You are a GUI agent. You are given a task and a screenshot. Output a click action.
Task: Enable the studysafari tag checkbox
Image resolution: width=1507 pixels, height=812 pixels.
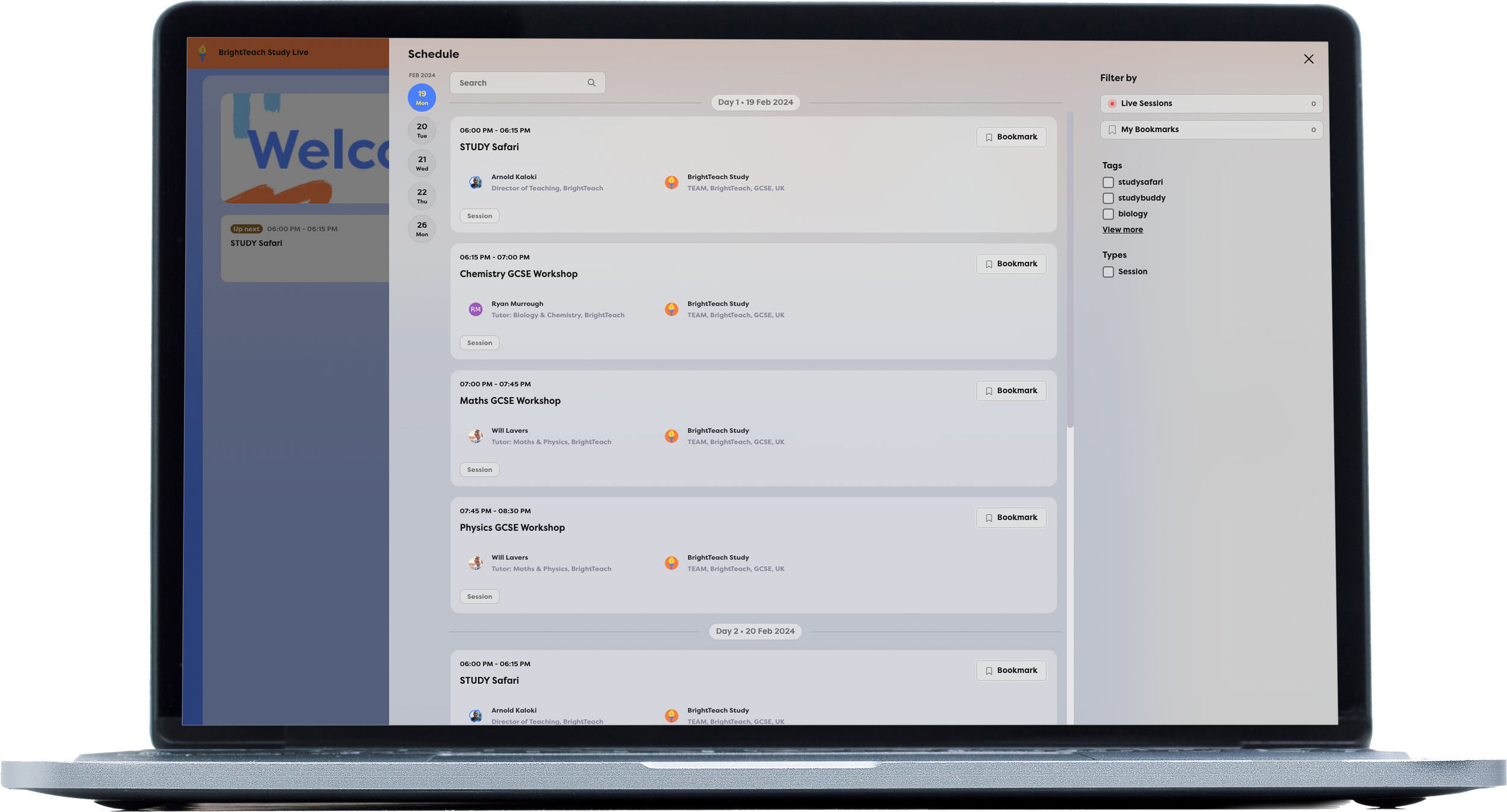coord(1107,182)
